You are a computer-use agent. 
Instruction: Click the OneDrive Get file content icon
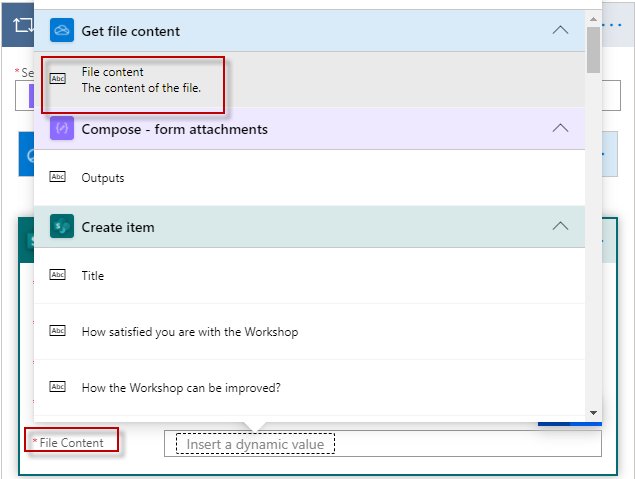[x=63, y=31]
